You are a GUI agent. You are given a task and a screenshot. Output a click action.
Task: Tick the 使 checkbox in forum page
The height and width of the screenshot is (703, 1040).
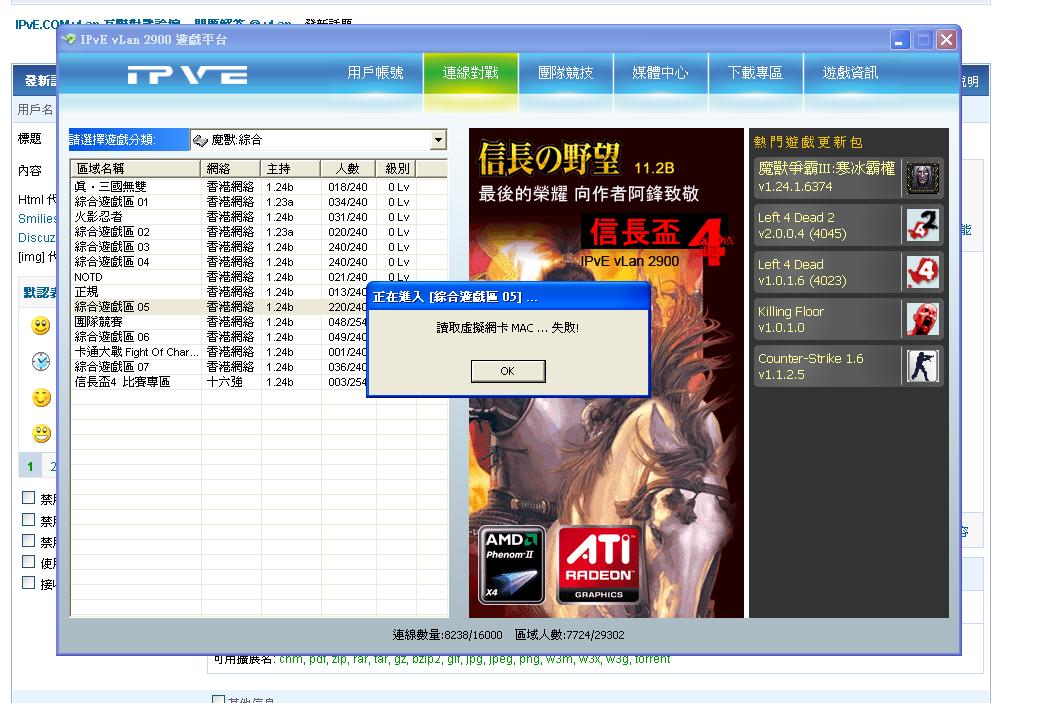[29, 562]
